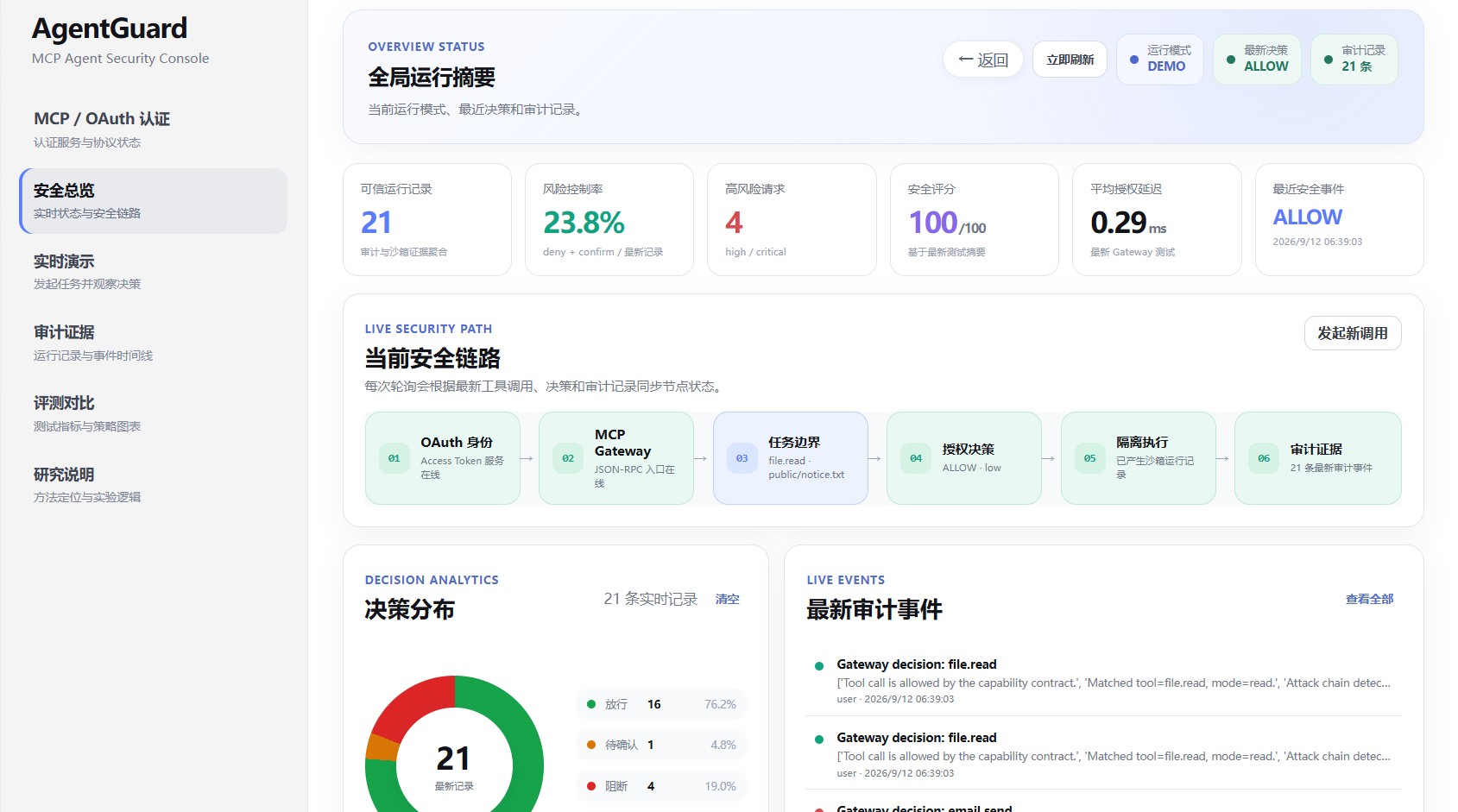
Task: Click the 当前安全链路 heading
Action: tap(432, 358)
